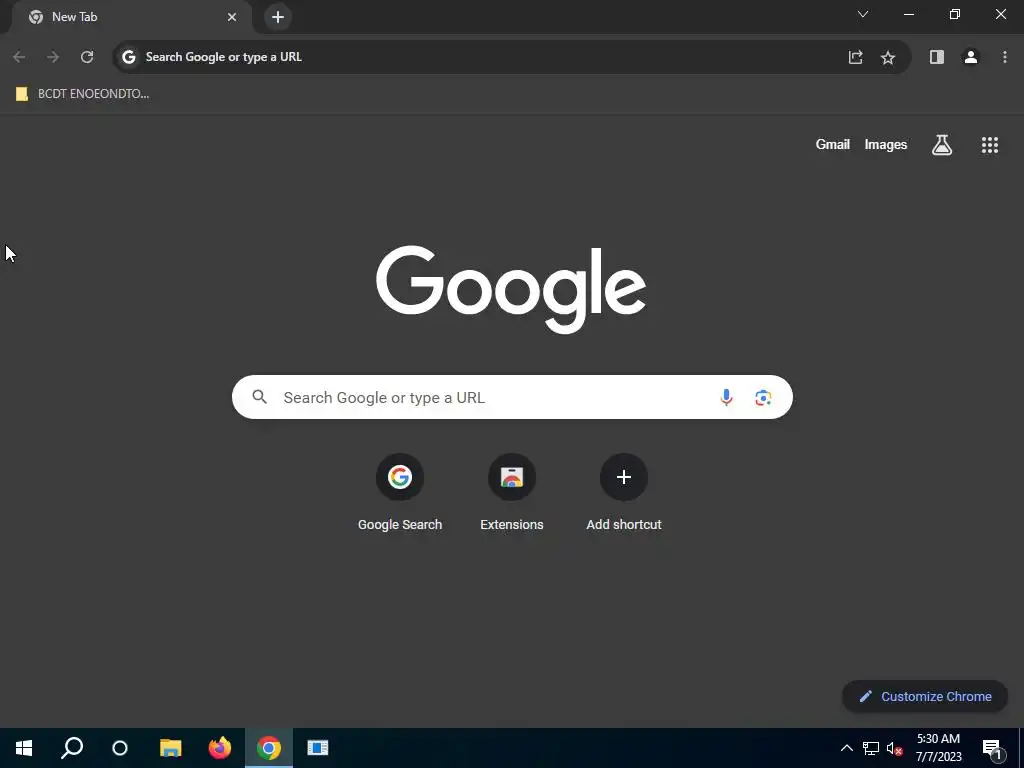1024x768 pixels.
Task: Open the Images link
Action: [x=886, y=145]
